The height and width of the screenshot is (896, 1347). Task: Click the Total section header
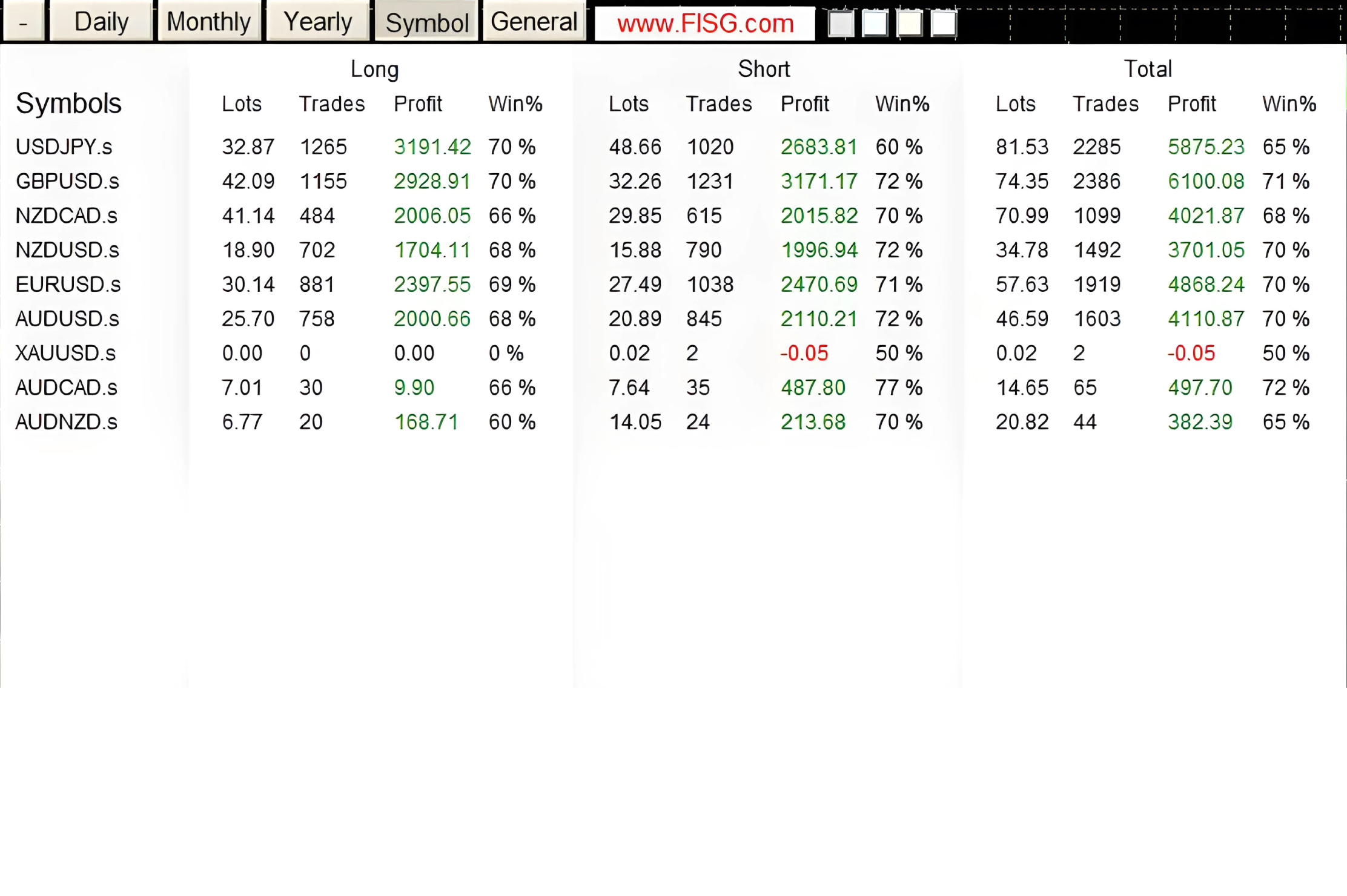click(1148, 70)
